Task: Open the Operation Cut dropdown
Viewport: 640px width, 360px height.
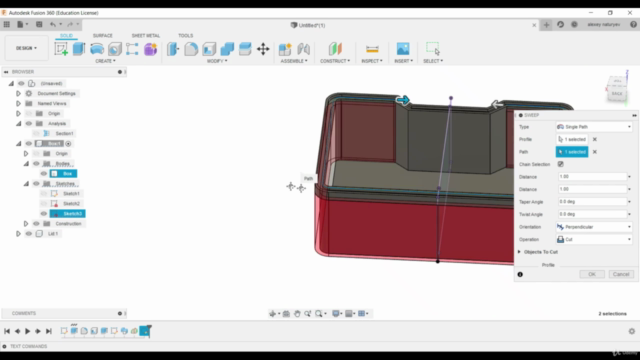Action: (594, 239)
